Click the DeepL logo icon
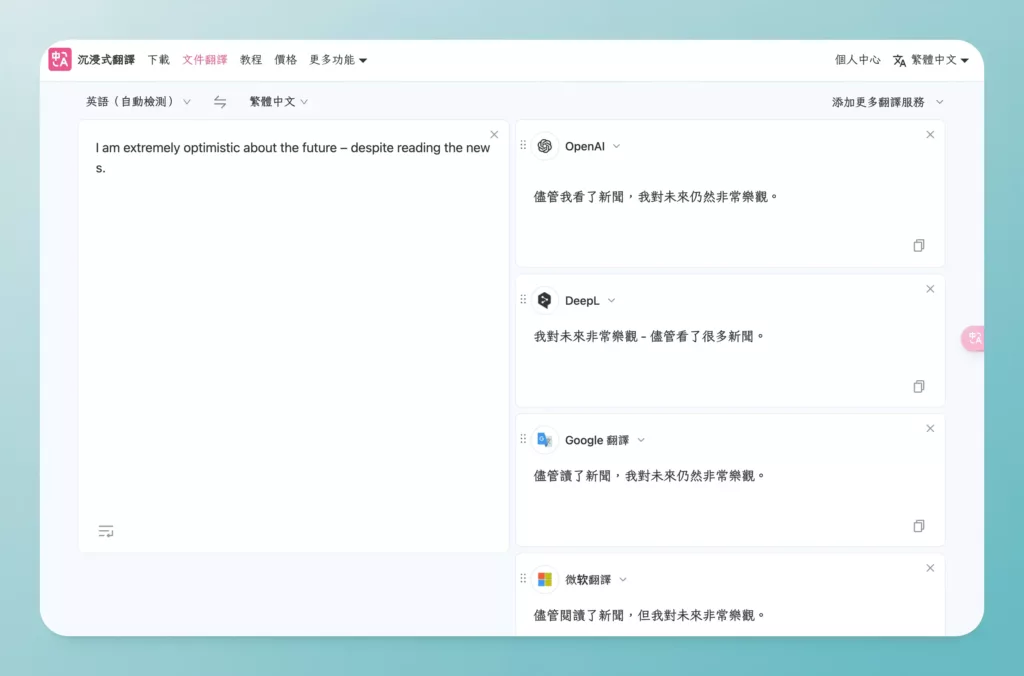Image resolution: width=1024 pixels, height=676 pixels. [x=545, y=300]
